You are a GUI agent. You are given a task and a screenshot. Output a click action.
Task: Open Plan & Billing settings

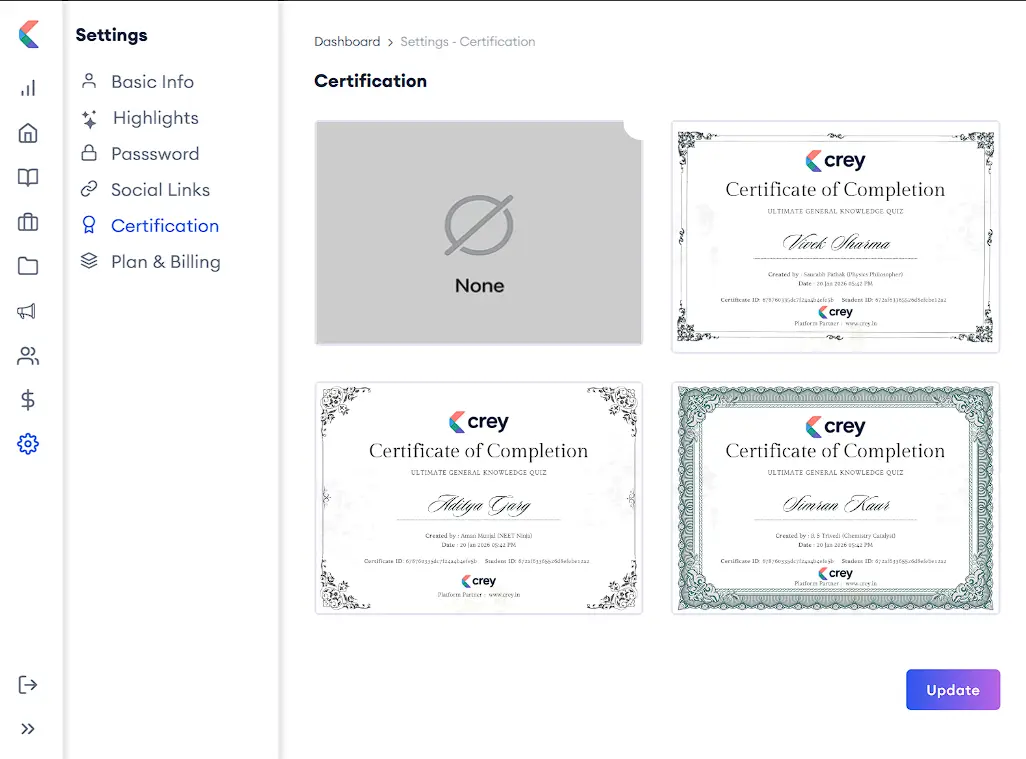[165, 262]
